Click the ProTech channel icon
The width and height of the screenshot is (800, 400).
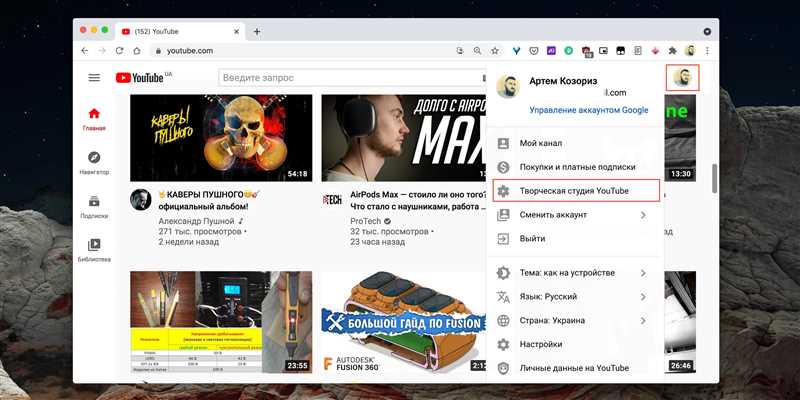pyautogui.click(x=331, y=199)
